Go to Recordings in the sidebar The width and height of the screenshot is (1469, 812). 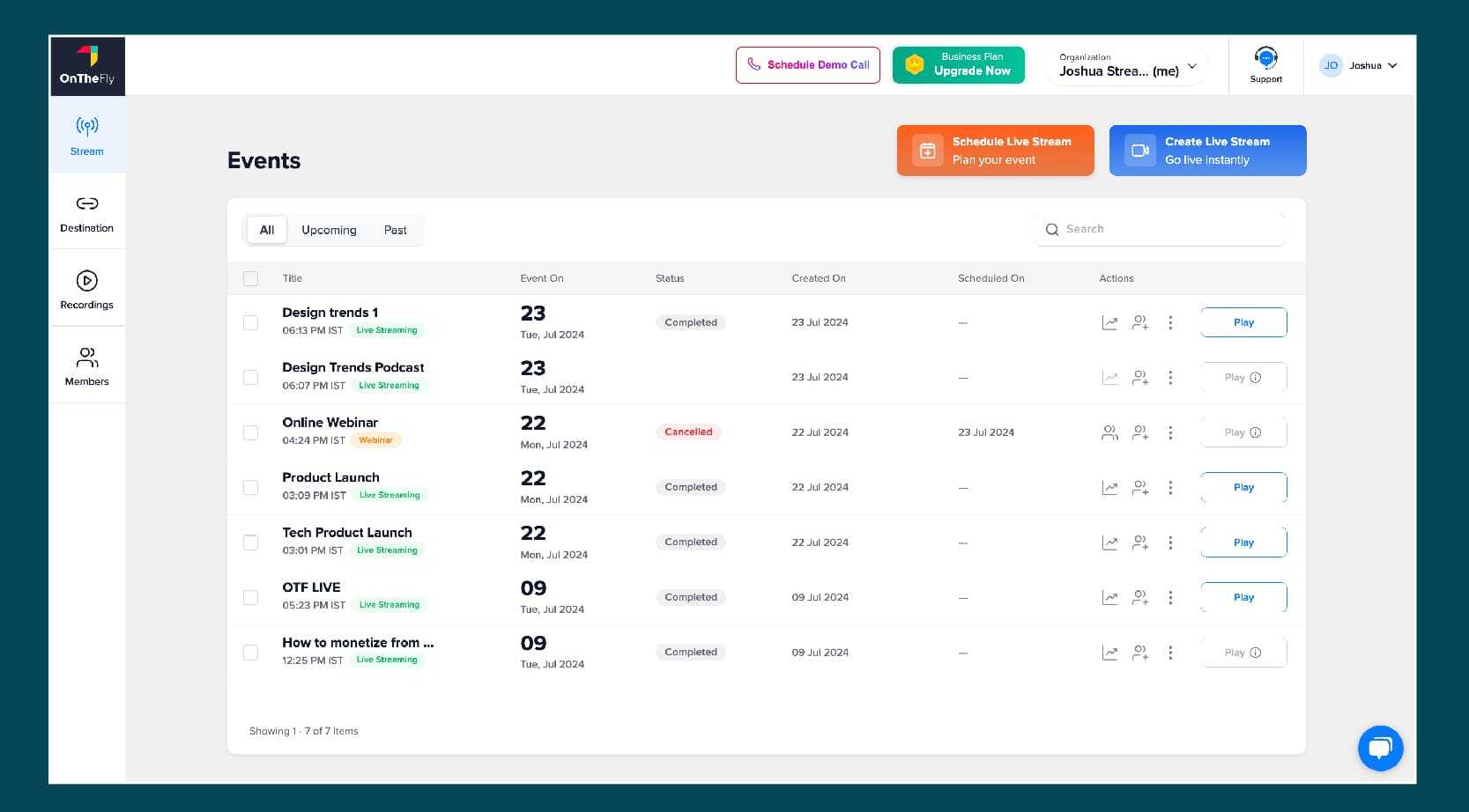click(86, 290)
